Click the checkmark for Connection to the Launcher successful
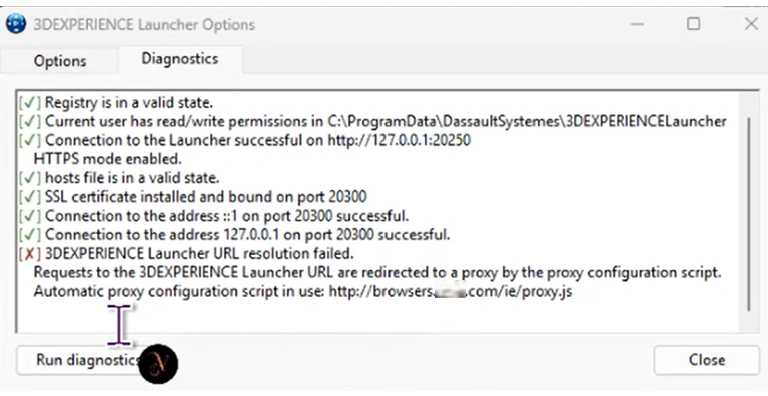The height and width of the screenshot is (396, 768). point(30,140)
